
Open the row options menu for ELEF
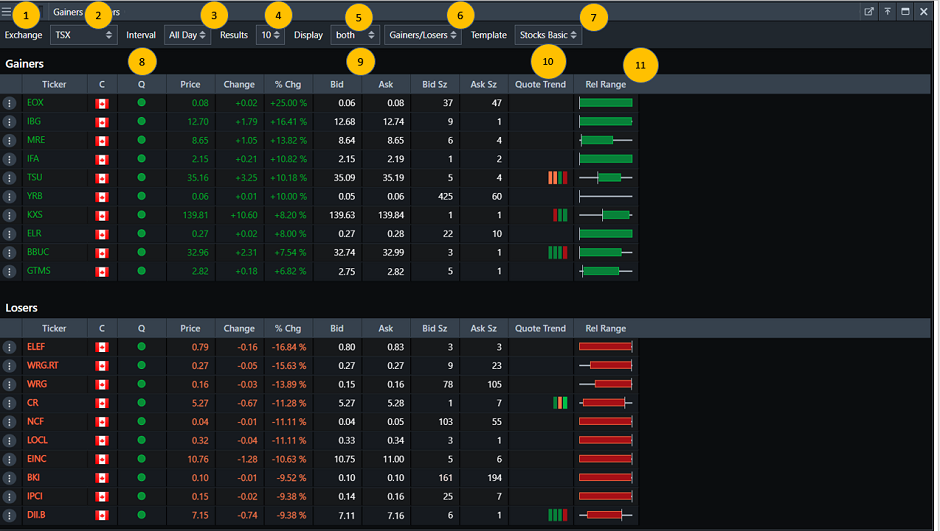[10, 347]
